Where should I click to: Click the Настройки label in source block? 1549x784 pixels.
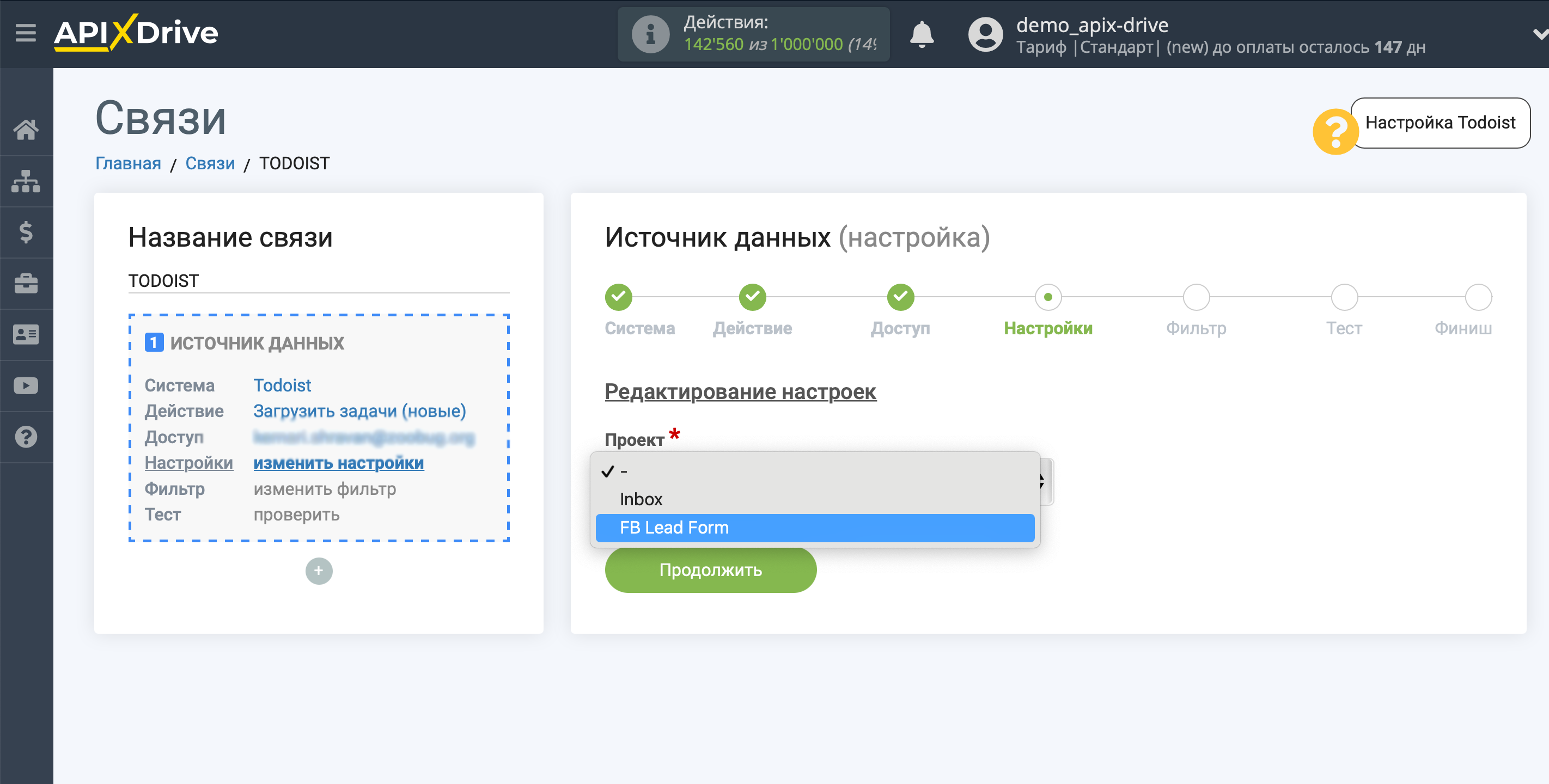pos(189,463)
